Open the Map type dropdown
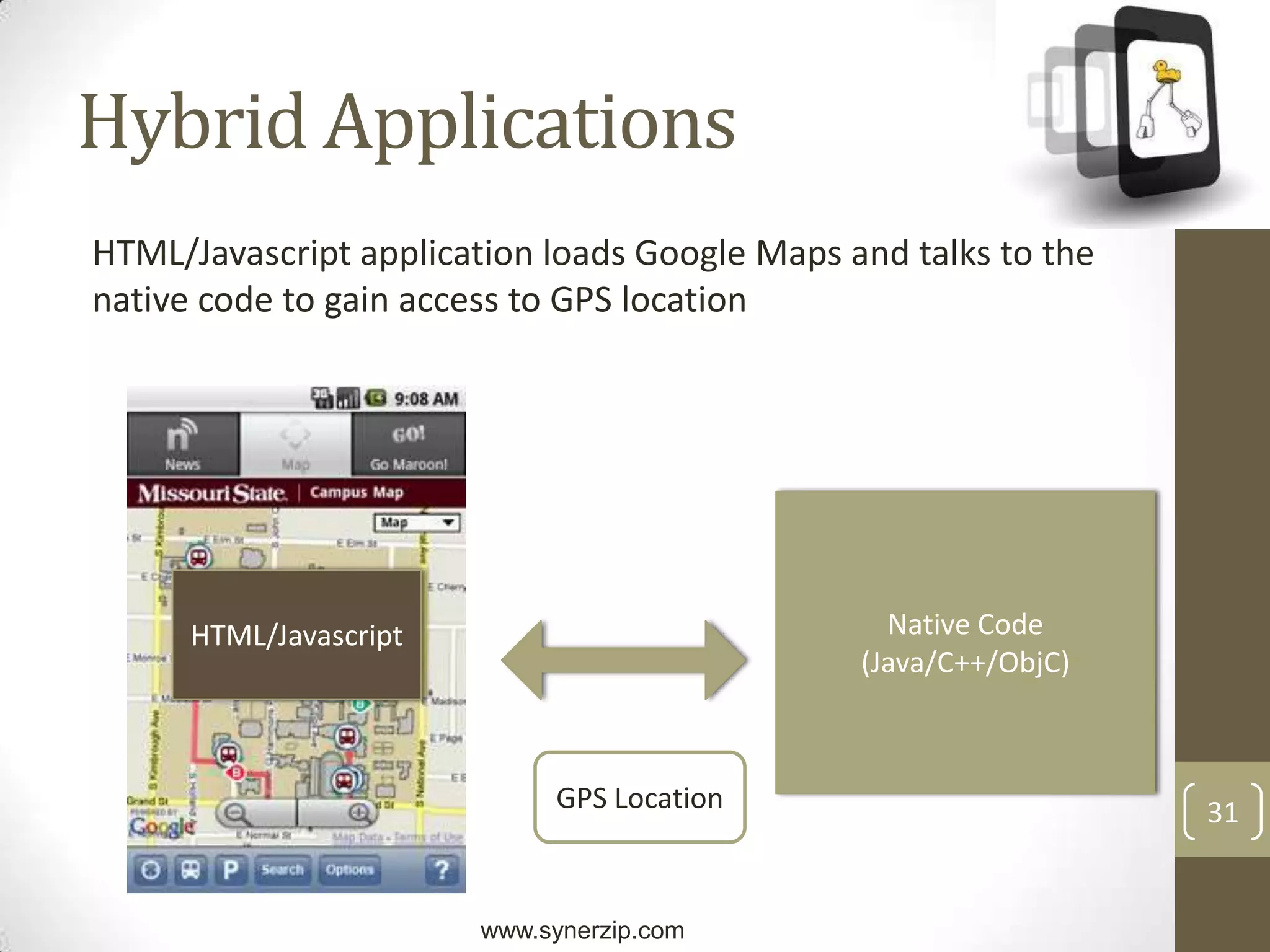Image resolution: width=1270 pixels, height=952 pixels. coord(417,522)
